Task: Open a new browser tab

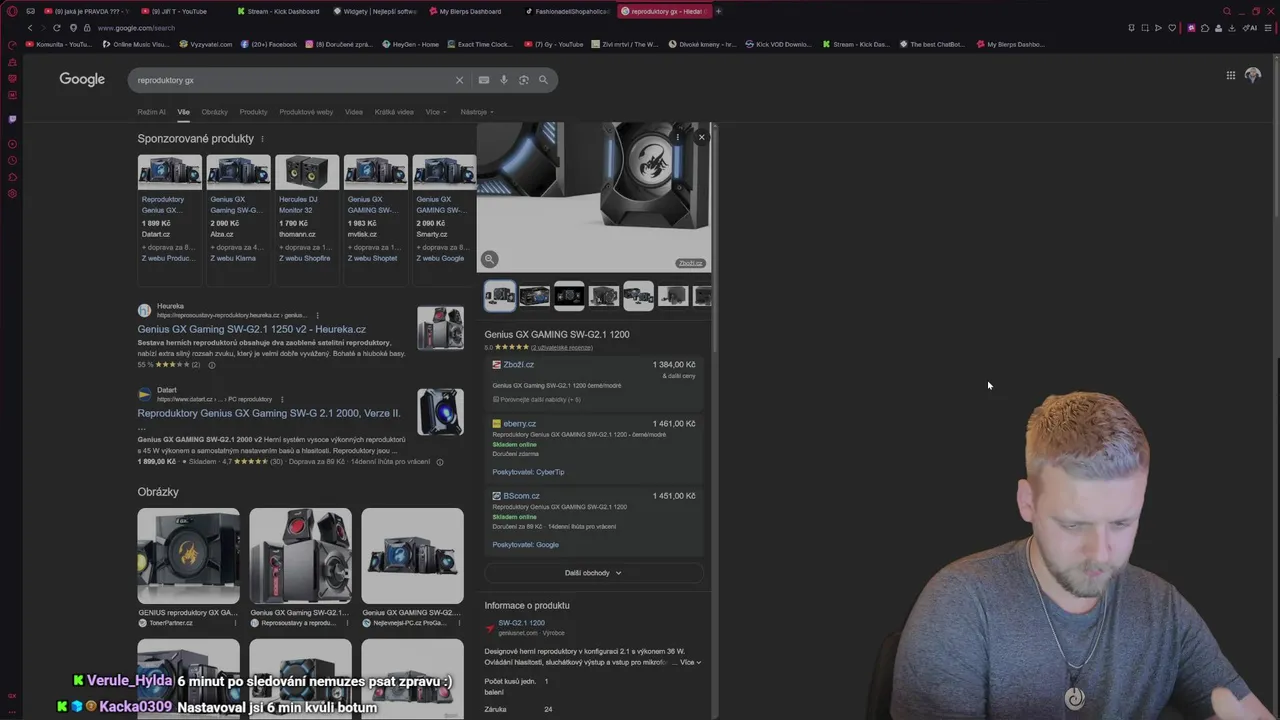Action: [718, 11]
